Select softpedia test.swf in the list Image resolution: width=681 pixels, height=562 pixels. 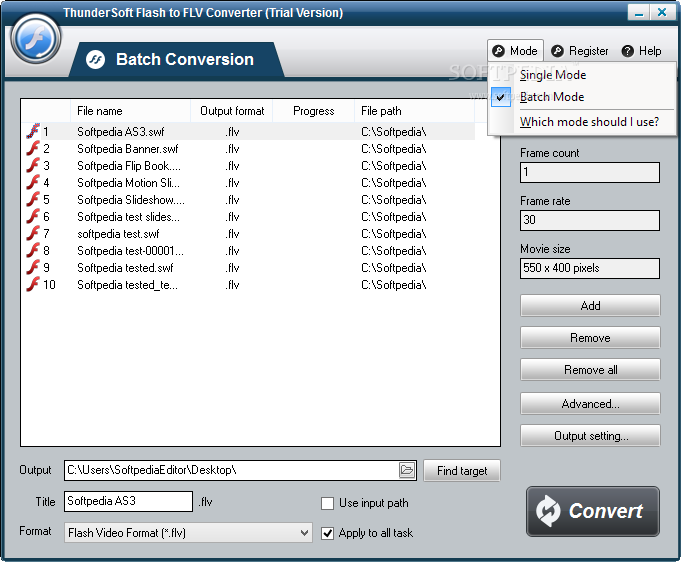coord(248,233)
